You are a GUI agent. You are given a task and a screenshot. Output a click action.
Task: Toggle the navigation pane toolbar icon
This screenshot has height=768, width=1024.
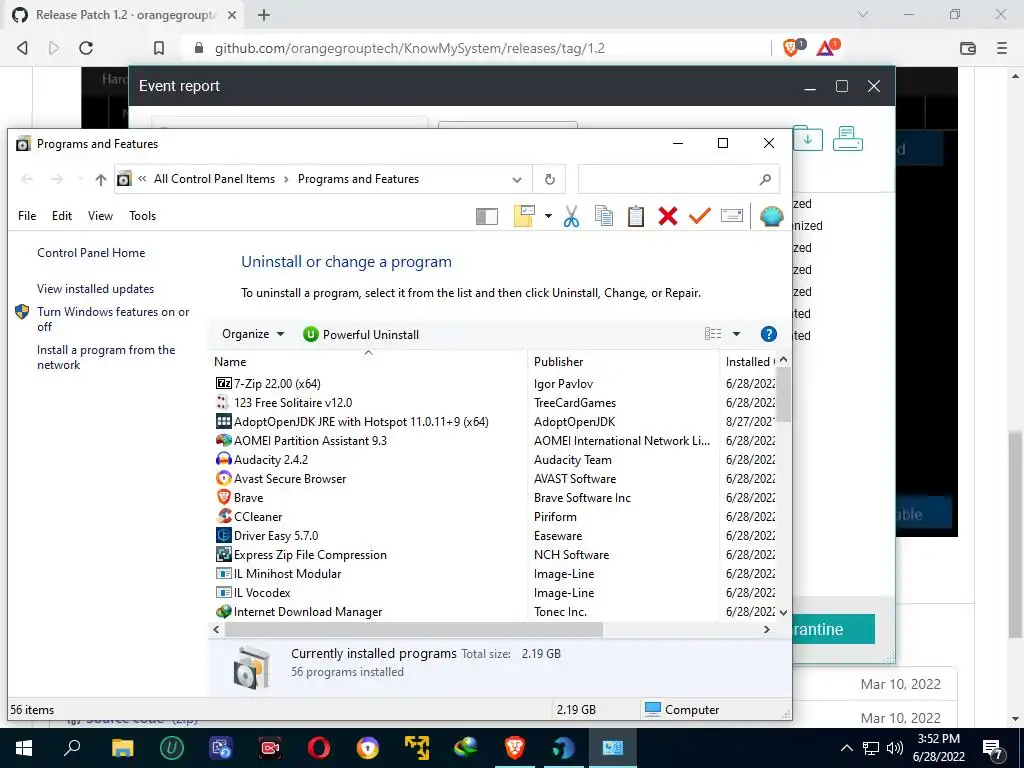487,216
